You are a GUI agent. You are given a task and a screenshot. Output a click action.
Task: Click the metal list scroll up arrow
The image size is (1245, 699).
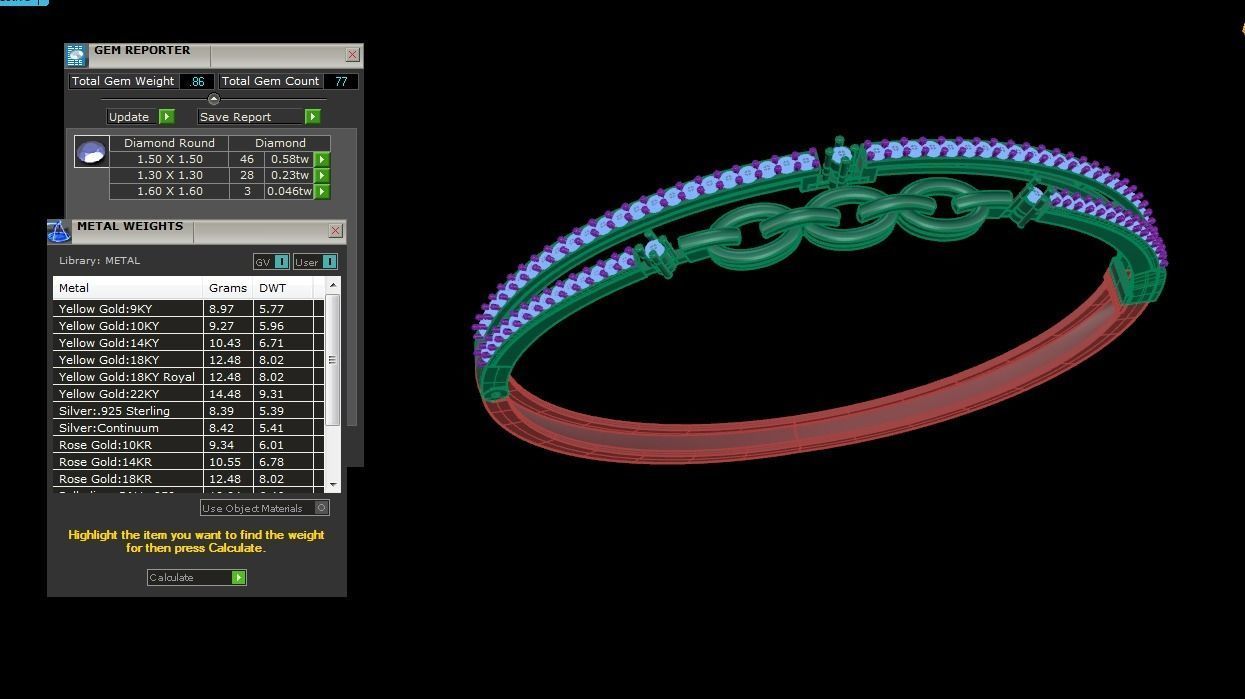coord(333,286)
